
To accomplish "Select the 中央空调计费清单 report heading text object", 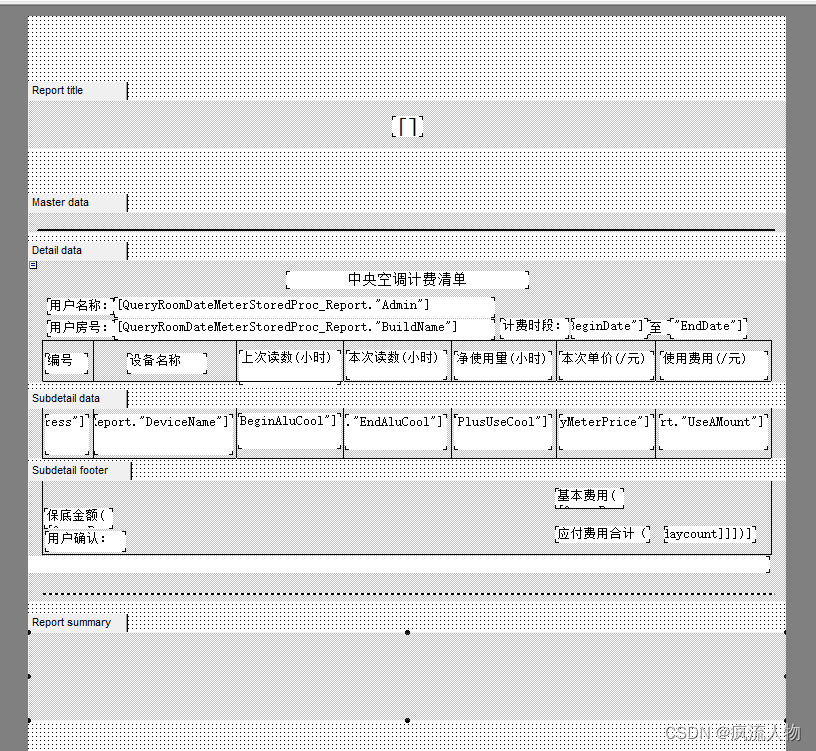I will (x=407, y=279).
